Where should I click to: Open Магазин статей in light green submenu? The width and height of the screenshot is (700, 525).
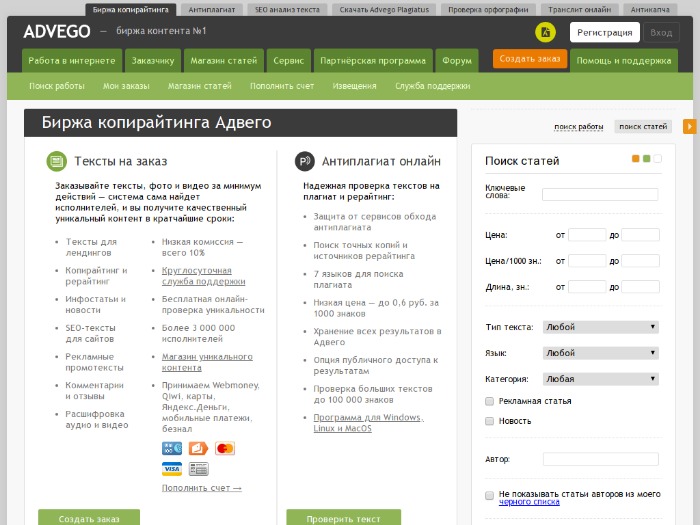click(200, 86)
